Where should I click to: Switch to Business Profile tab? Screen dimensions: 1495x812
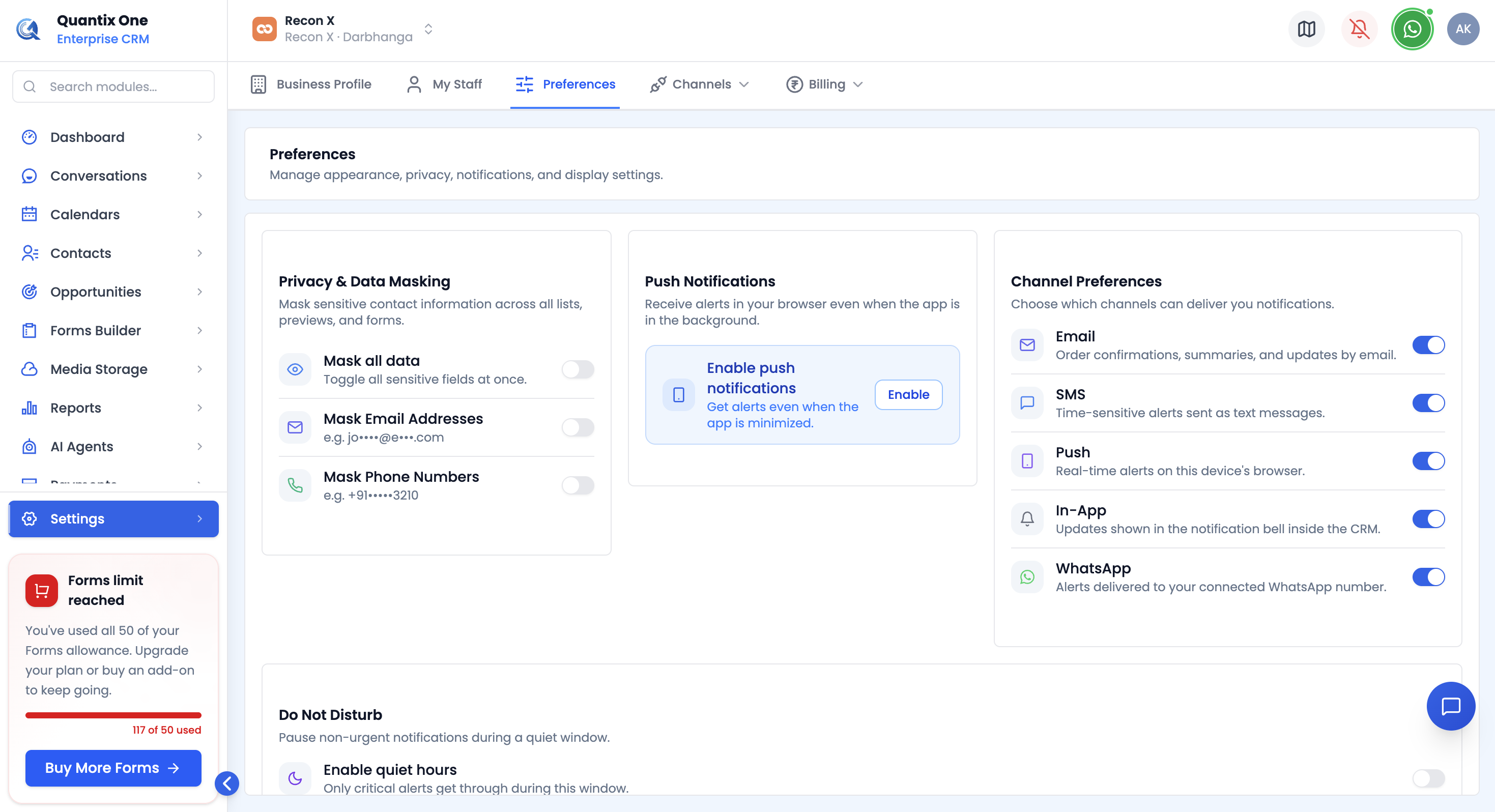(x=311, y=85)
